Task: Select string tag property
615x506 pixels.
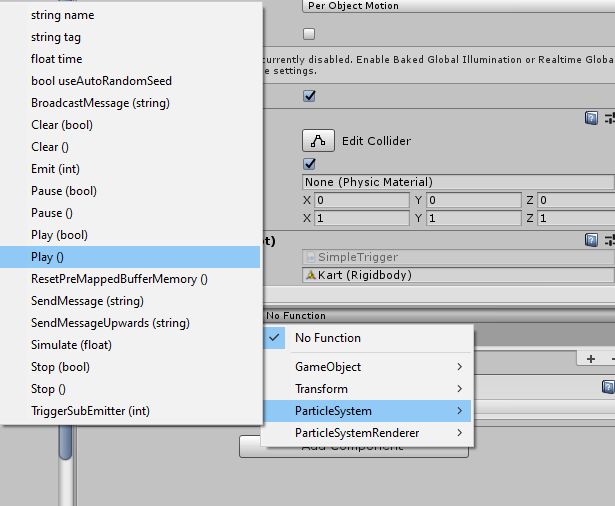Action: click(130, 37)
